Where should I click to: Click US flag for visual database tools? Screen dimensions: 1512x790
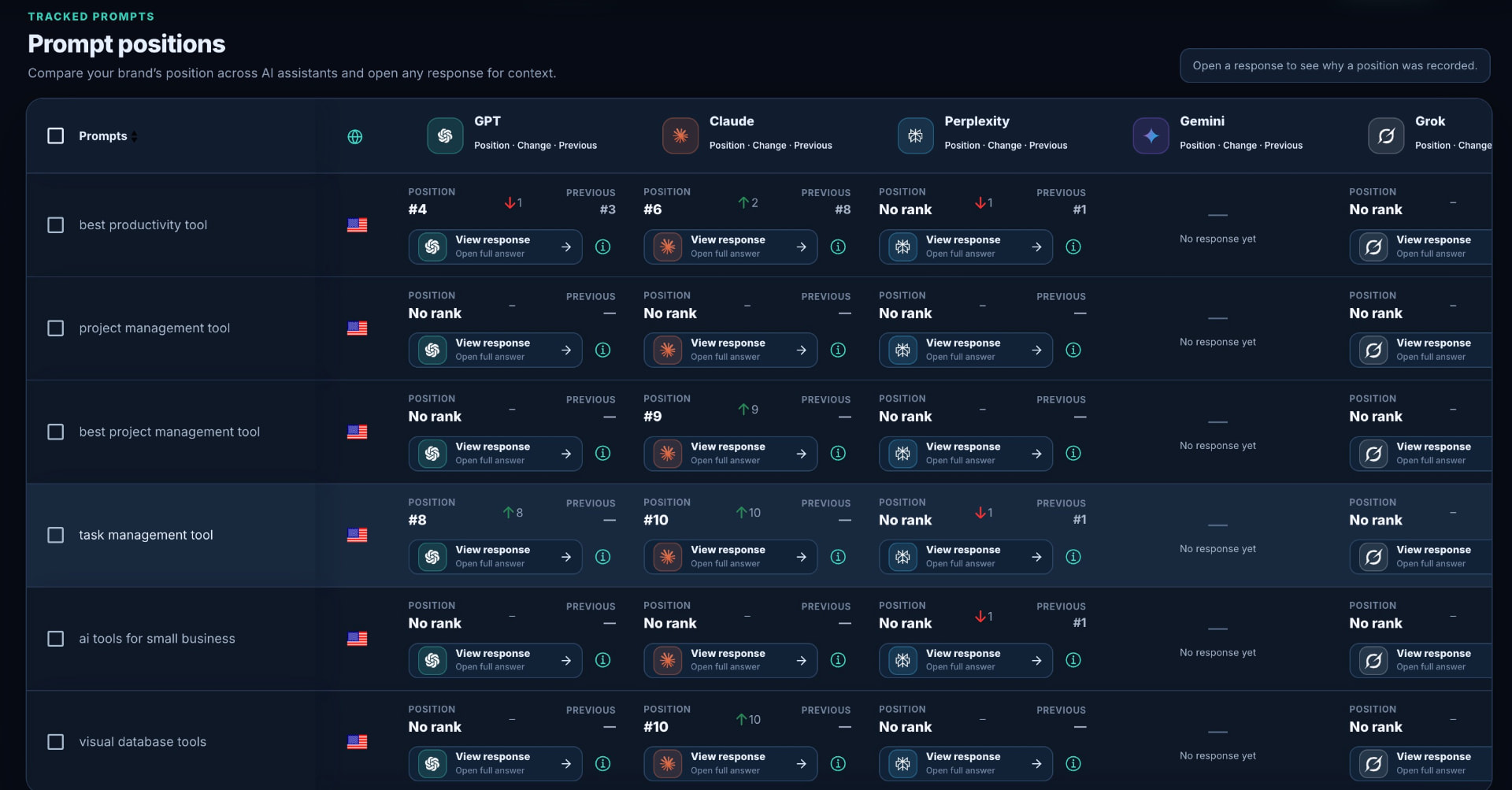click(x=358, y=742)
